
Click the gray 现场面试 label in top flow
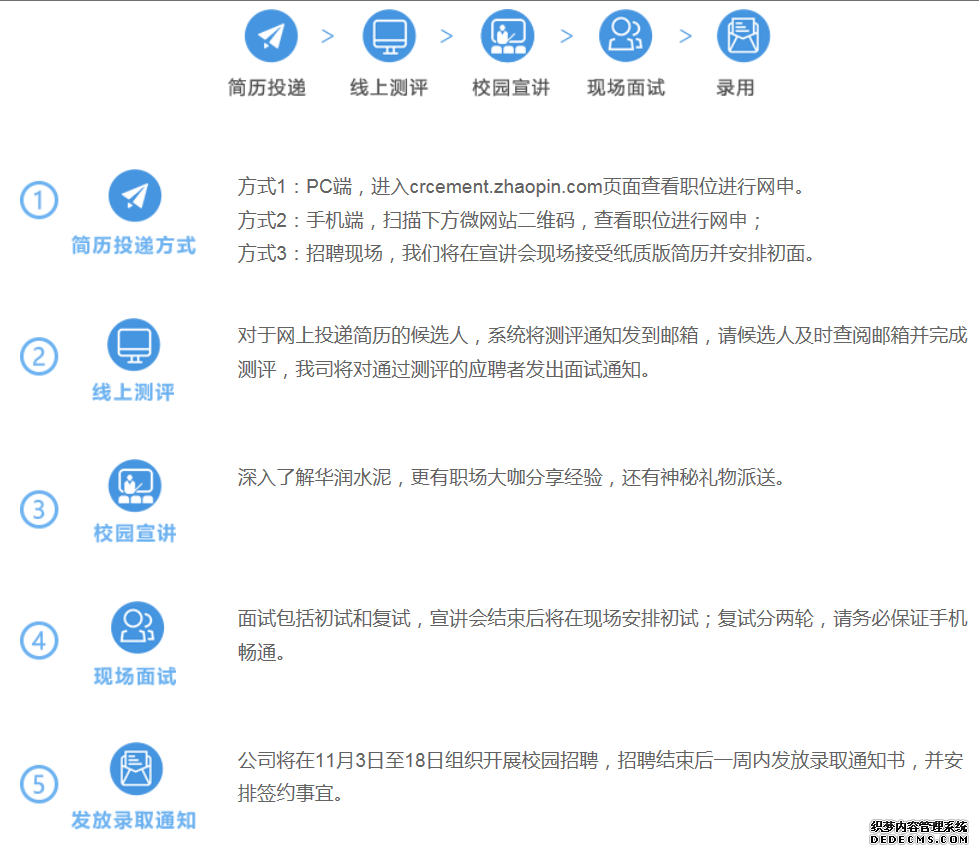626,87
